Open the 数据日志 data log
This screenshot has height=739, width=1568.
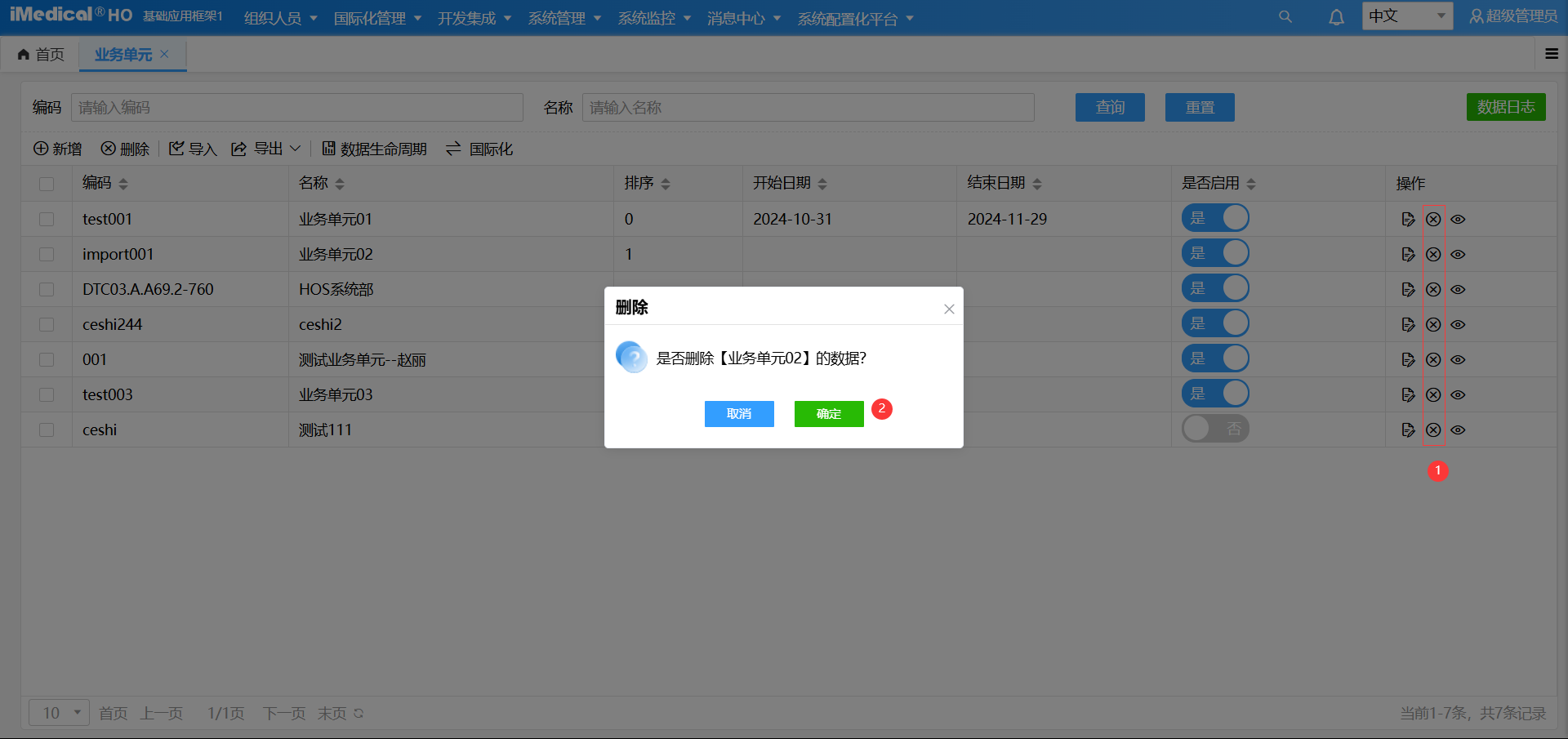pos(1506,107)
